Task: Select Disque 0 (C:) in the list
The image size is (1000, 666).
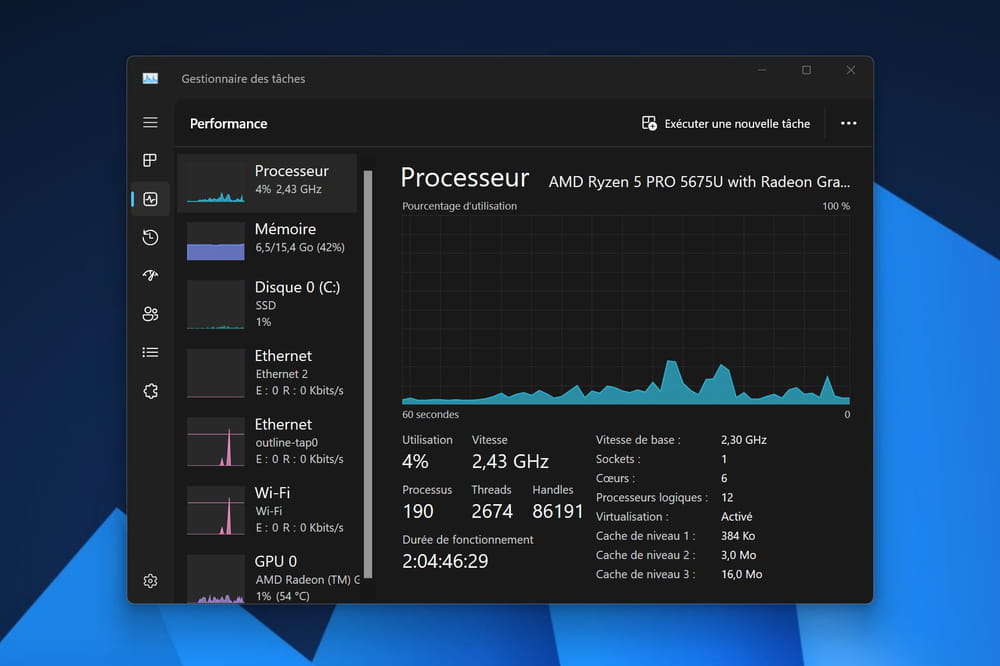Action: coord(267,303)
